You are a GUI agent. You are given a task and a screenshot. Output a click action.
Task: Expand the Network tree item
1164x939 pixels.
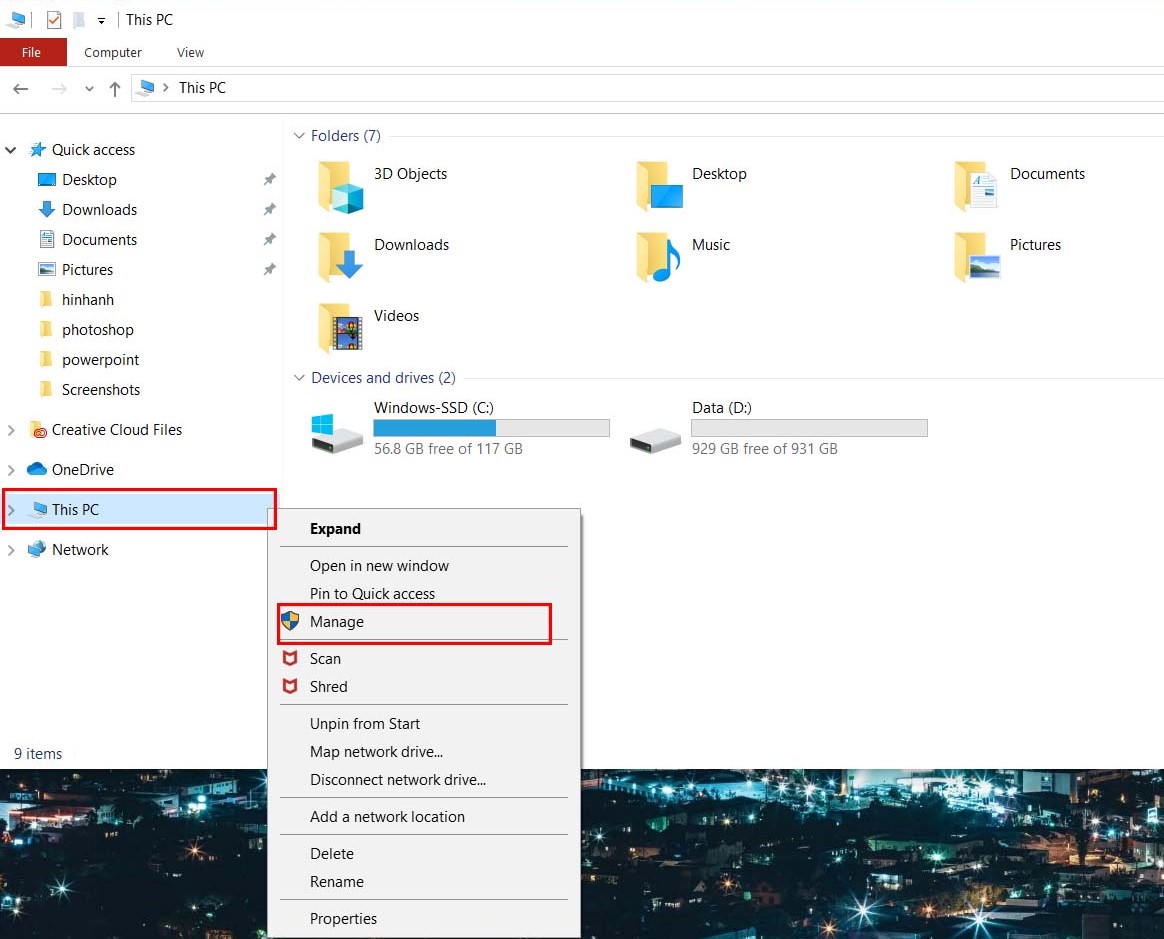(11, 549)
